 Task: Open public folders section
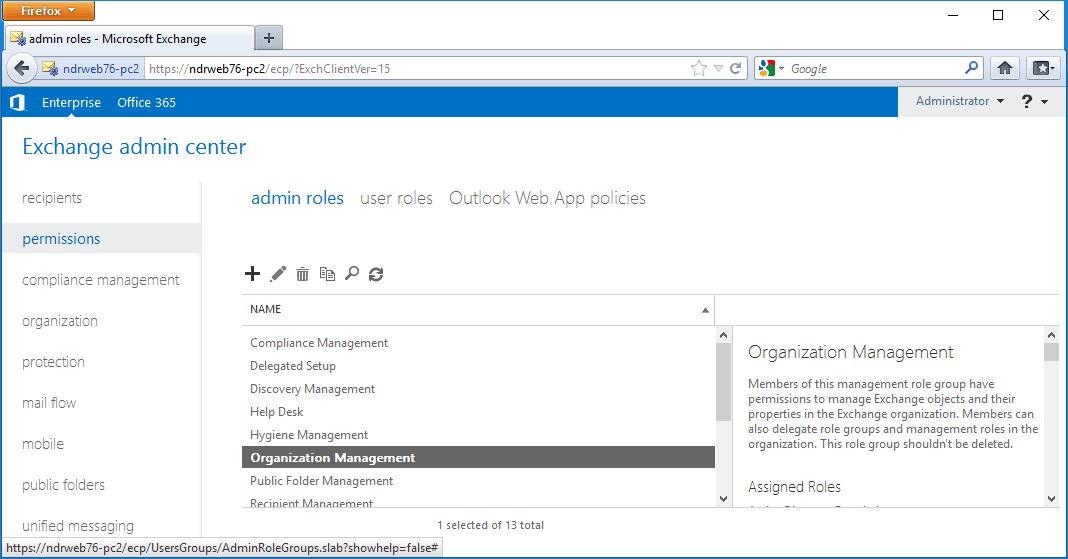tap(63, 484)
